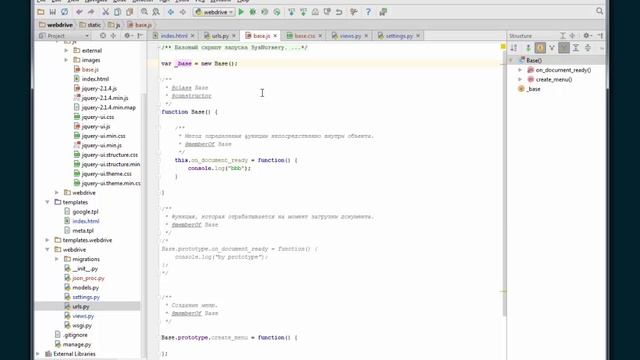640x360 pixels.
Task: Hide the Structure tool window
Action: [600, 36]
